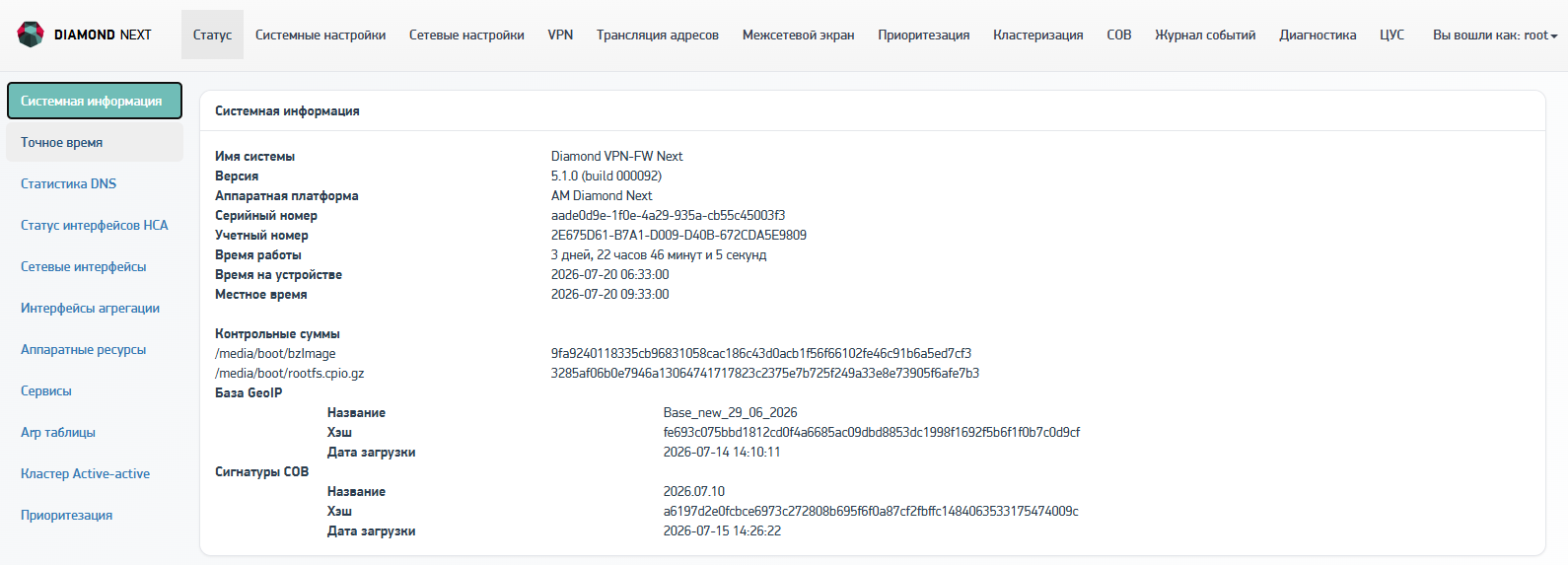Open the Статус tab
Image resolution: width=1568 pixels, height=565 pixels.
click(x=212, y=35)
